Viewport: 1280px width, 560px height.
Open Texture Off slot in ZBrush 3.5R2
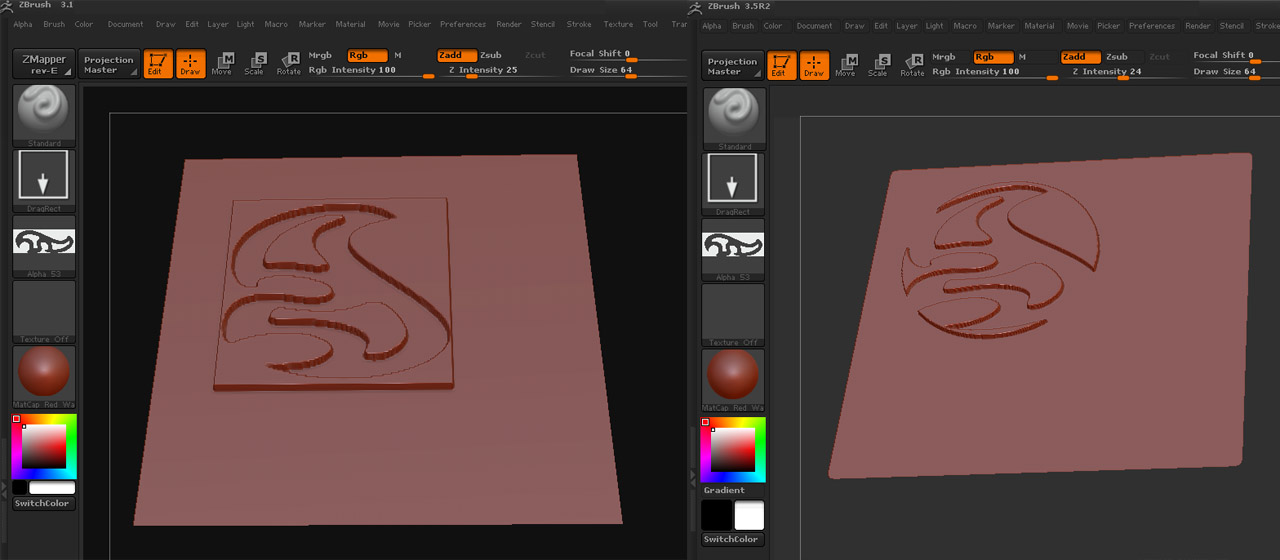click(734, 315)
